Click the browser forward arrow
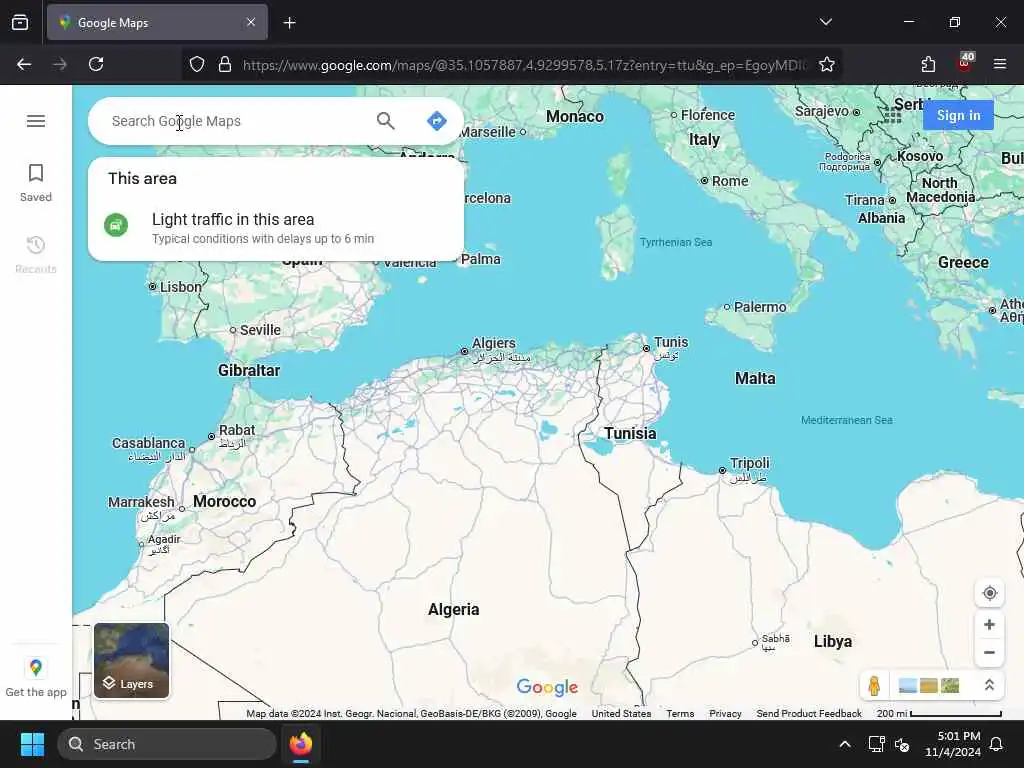1024x768 pixels. tap(60, 65)
